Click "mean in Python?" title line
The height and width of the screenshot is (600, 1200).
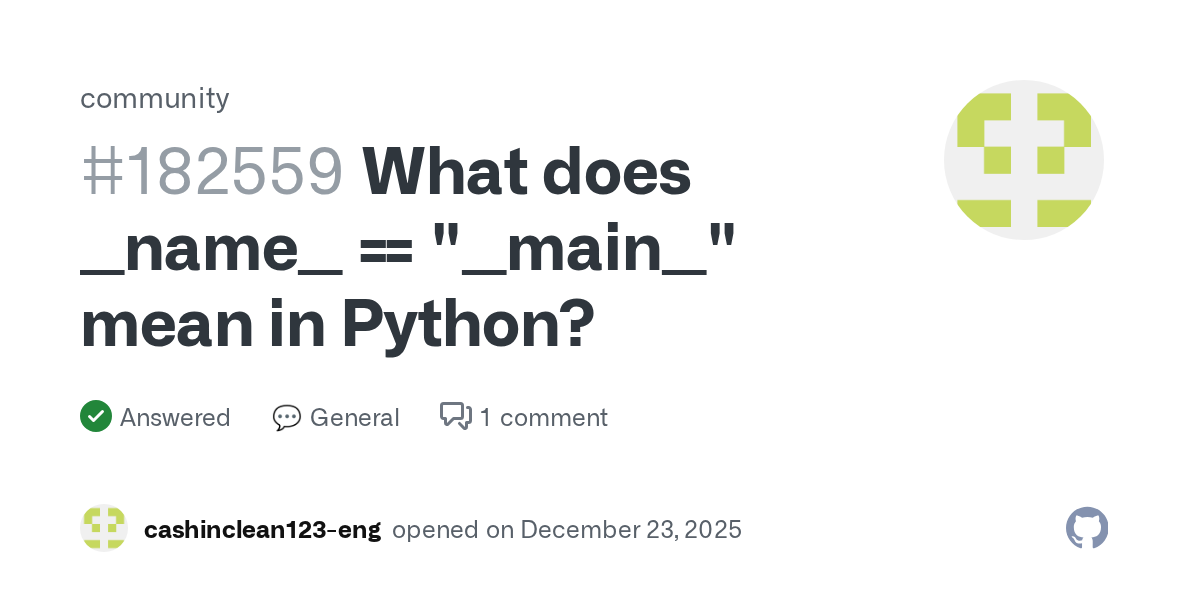337,325
